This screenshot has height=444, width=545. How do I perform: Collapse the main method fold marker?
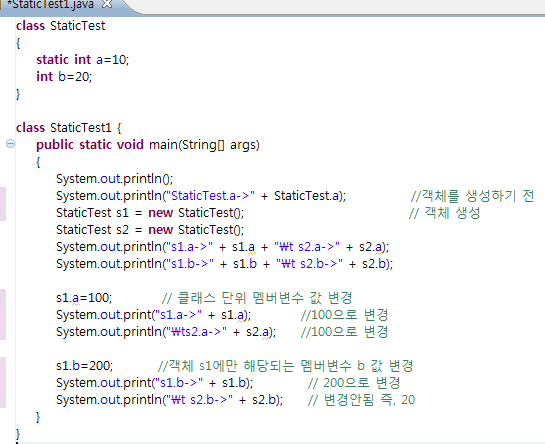(10, 143)
